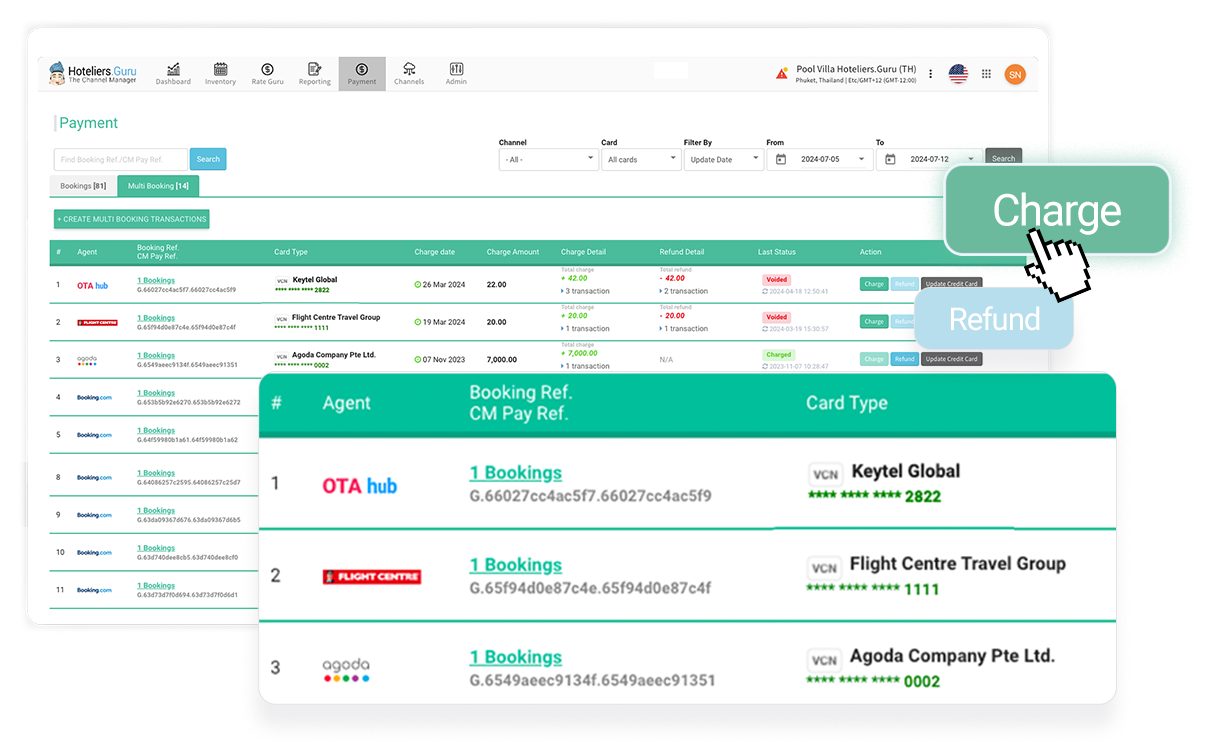Click the Voided badge in Keytel Global row
This screenshot has width=1218, height=756.
(776, 280)
